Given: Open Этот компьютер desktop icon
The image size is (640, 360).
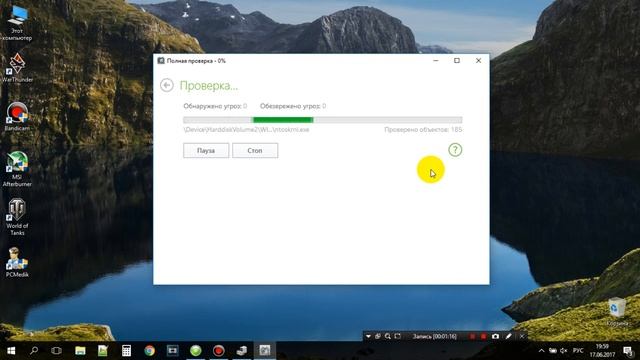Looking at the screenshot, I should (17, 23).
